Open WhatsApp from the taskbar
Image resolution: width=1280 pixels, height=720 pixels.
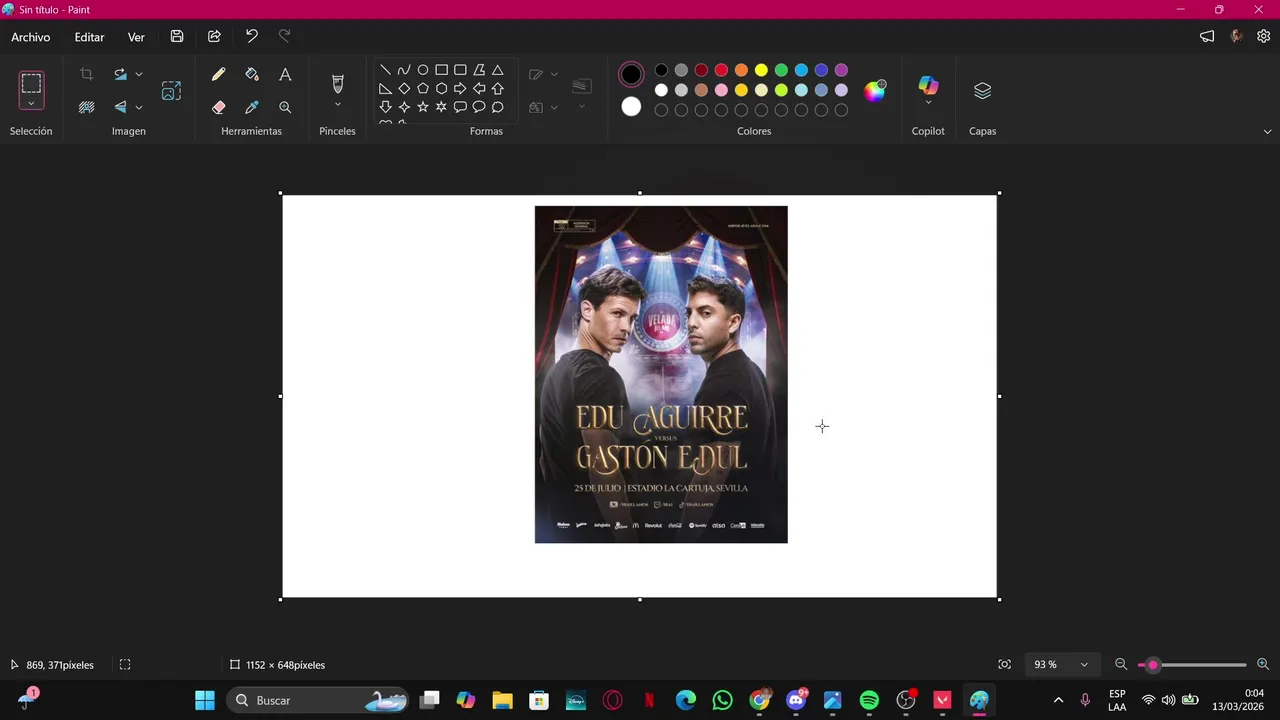tap(722, 701)
